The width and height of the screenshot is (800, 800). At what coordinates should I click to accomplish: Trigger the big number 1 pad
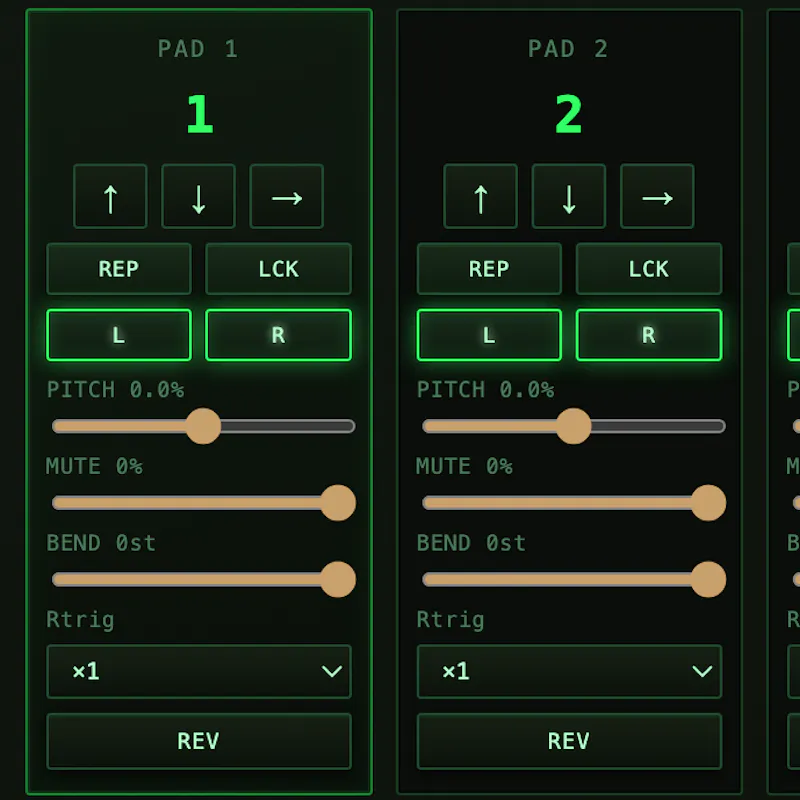199,114
